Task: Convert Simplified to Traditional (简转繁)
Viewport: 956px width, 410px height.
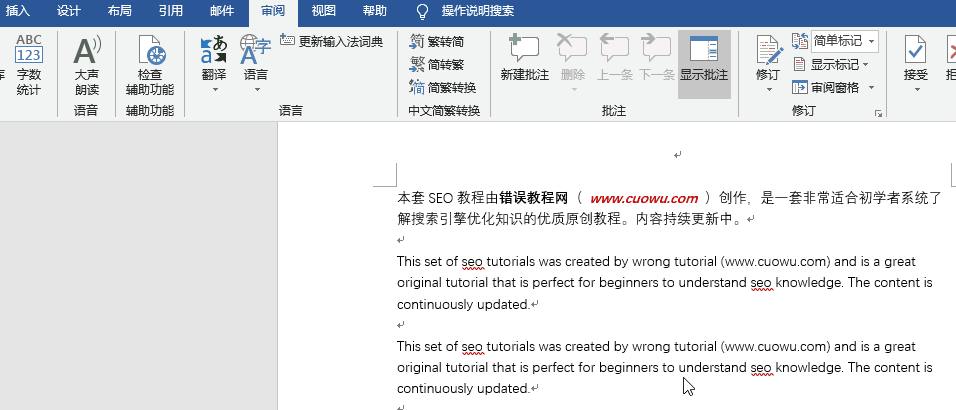Action: point(437,64)
